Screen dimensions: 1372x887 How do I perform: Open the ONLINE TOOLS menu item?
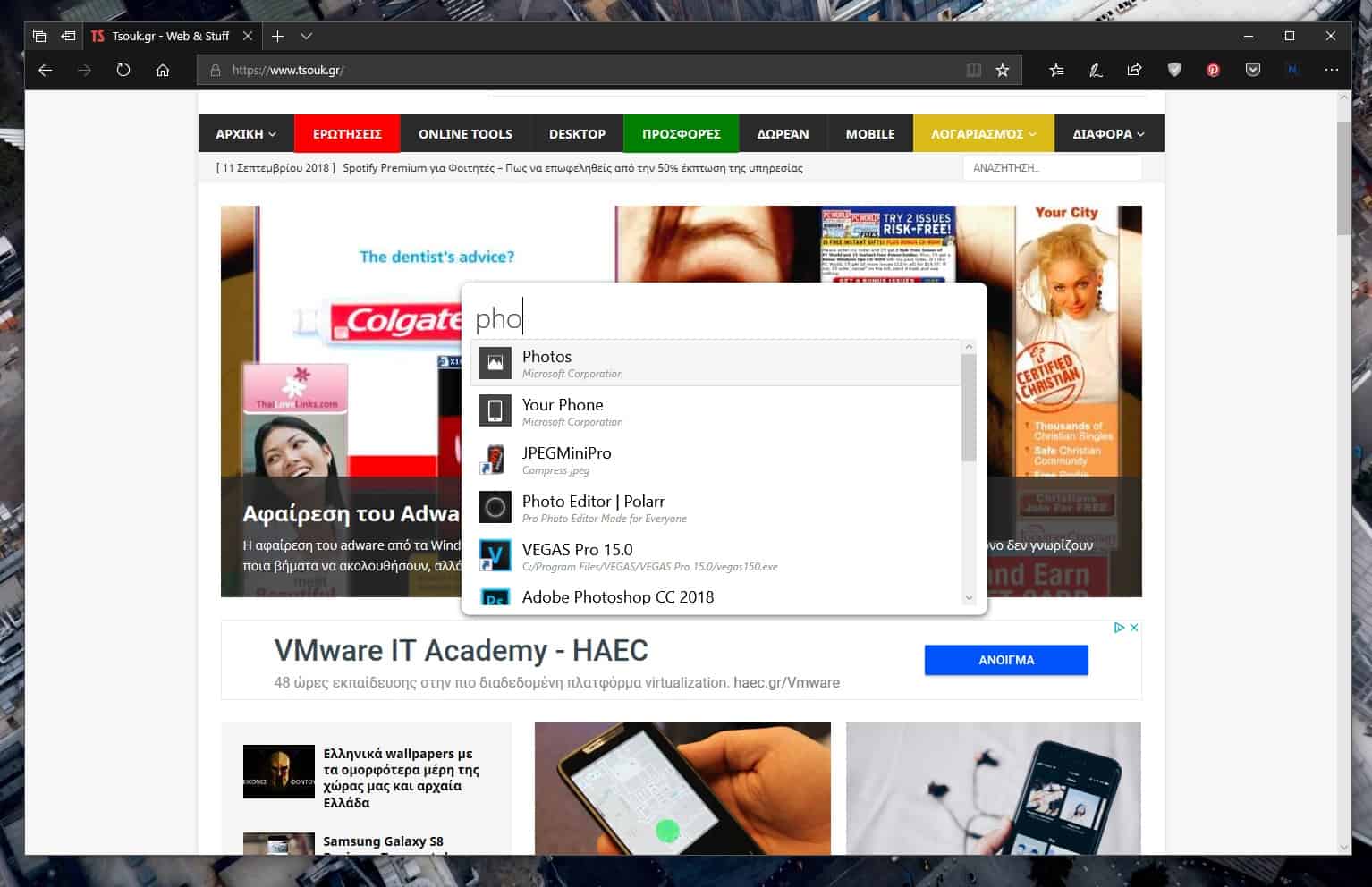click(465, 134)
